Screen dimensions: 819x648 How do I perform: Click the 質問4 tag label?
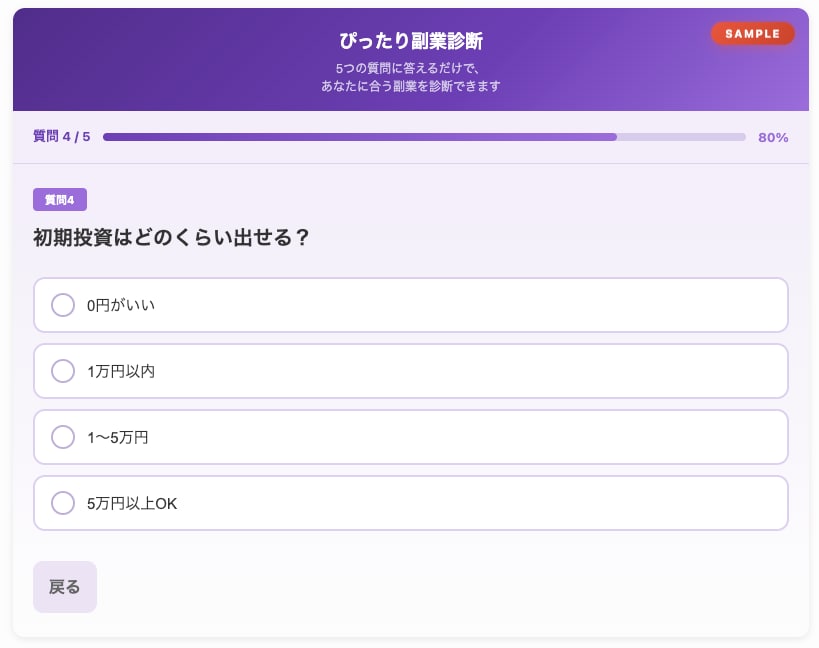[60, 199]
